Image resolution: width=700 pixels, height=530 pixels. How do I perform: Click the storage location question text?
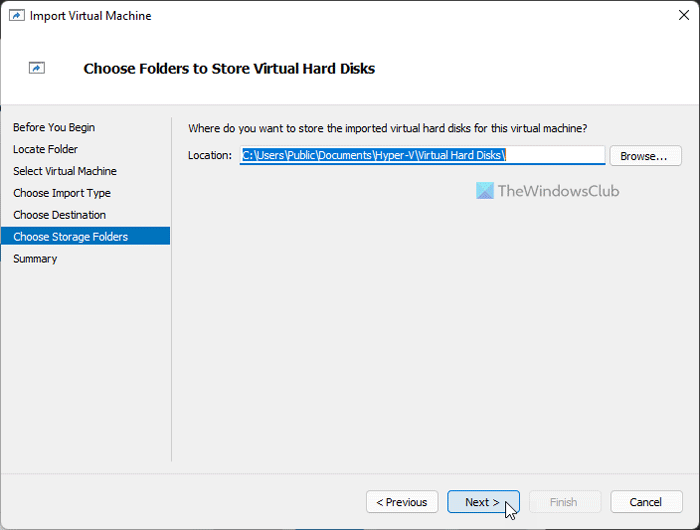pos(387,129)
